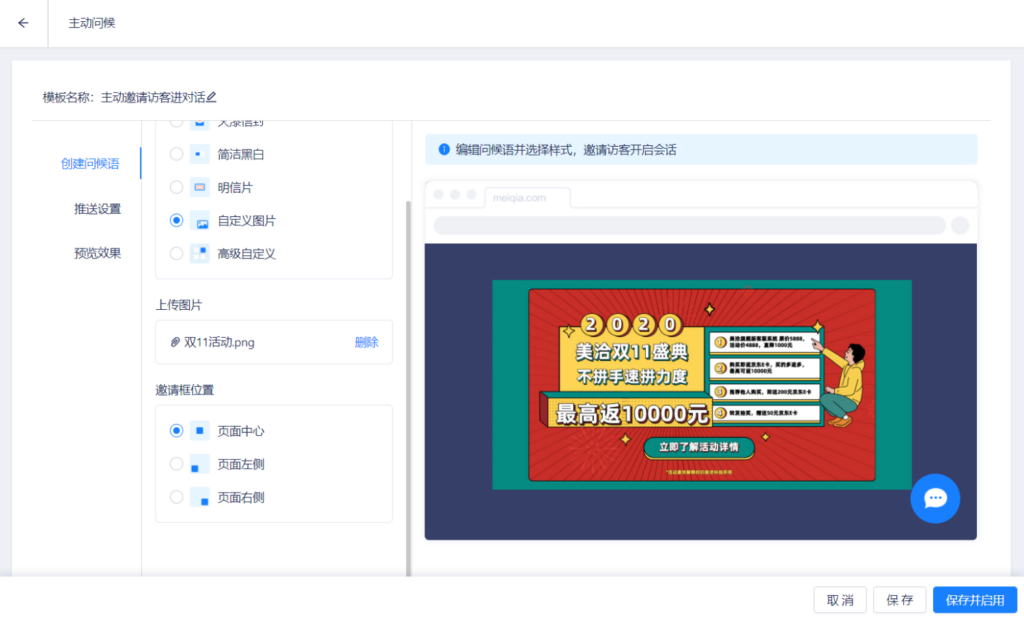This screenshot has width=1024, height=621.
Task: Select the 页面左侧 radio button
Action: [x=176, y=464]
